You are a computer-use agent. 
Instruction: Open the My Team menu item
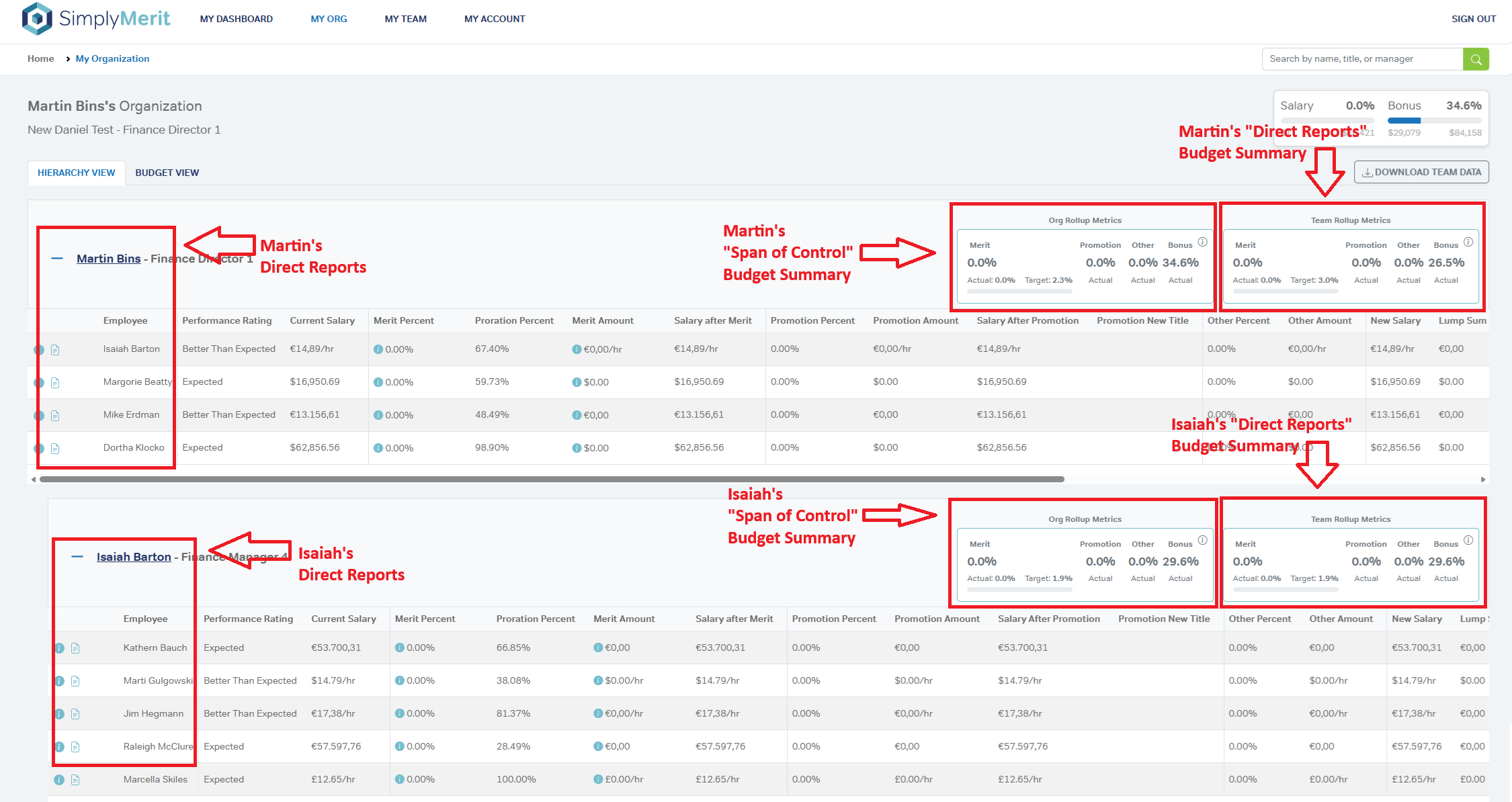pyautogui.click(x=405, y=19)
